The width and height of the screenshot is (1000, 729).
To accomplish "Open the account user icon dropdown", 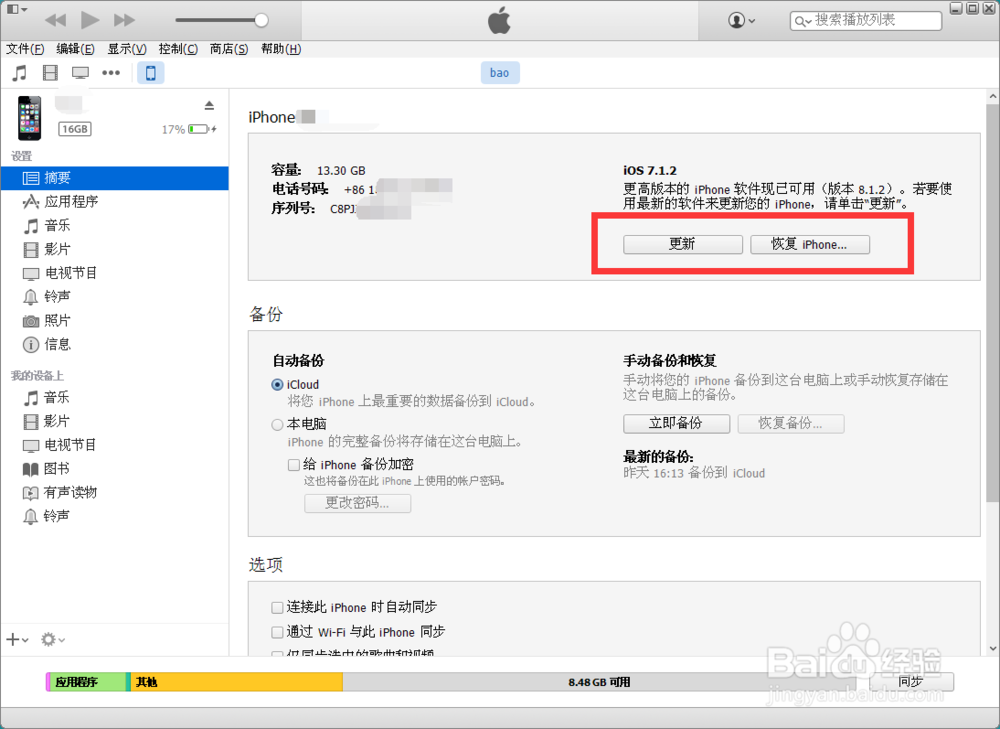I will [741, 20].
